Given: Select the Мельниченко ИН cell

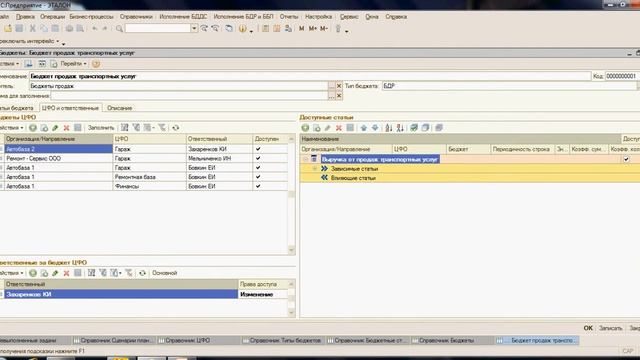Looking at the screenshot, I should coord(219,158).
